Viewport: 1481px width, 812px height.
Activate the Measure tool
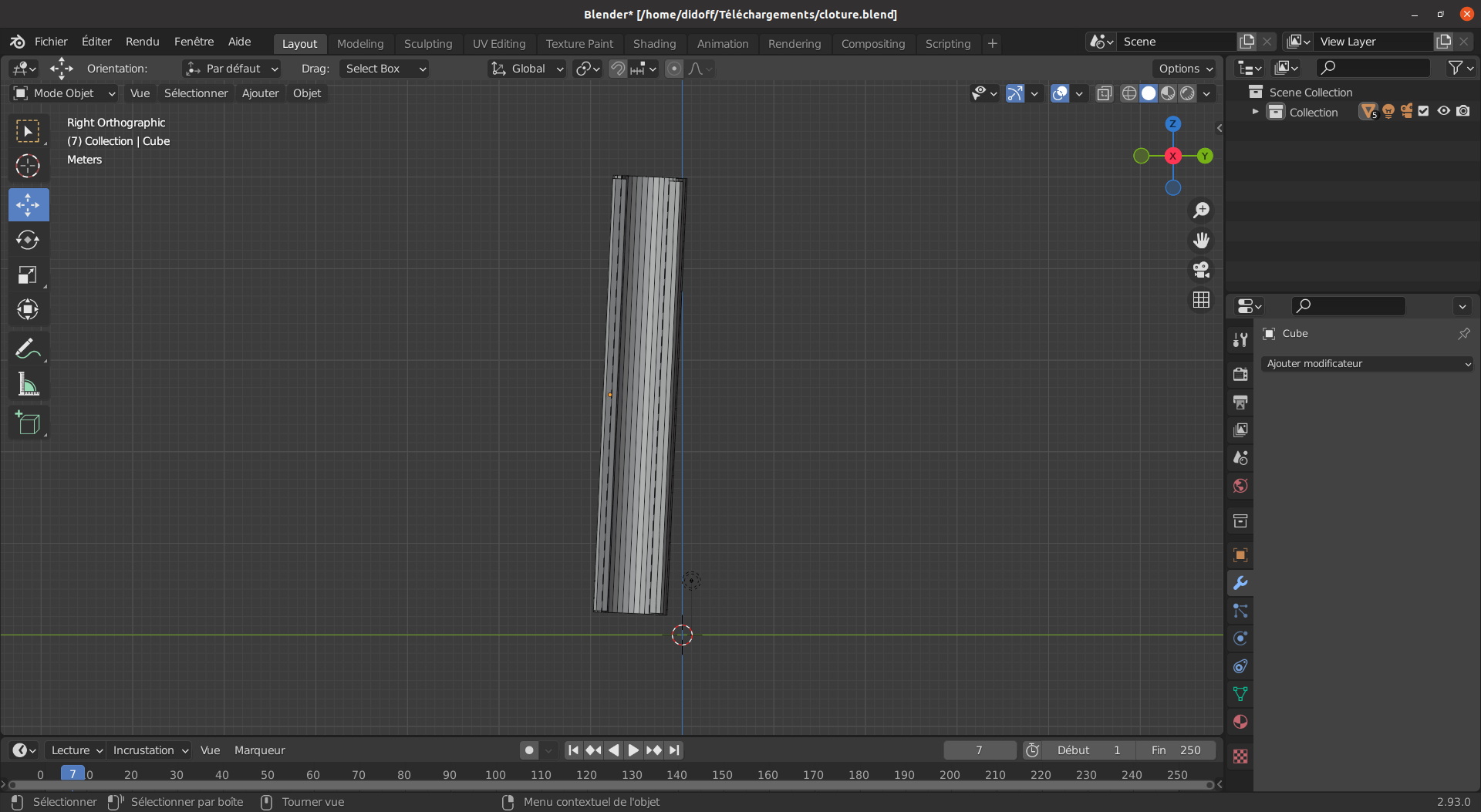[28, 384]
